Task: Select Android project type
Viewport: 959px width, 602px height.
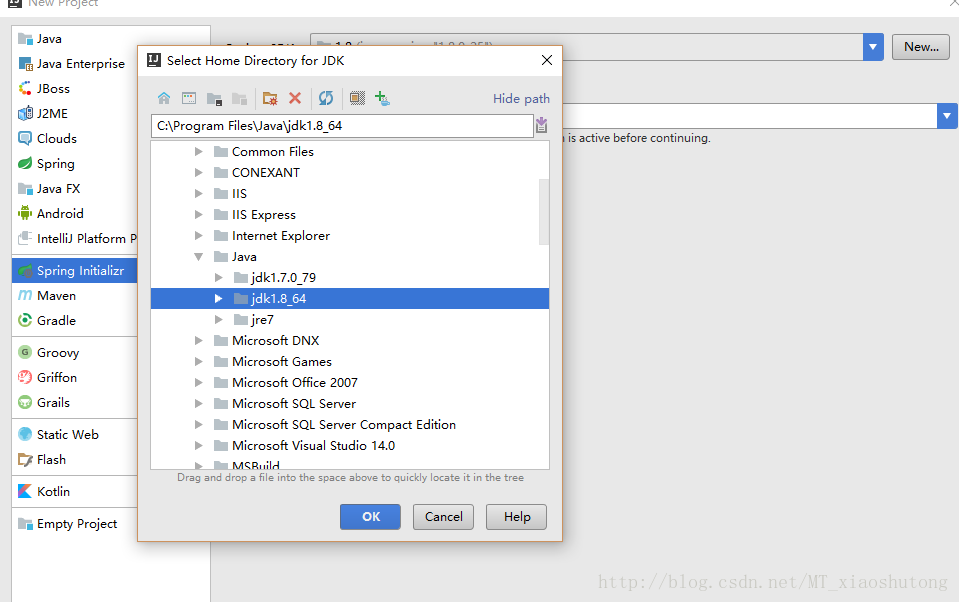Action: (73, 214)
